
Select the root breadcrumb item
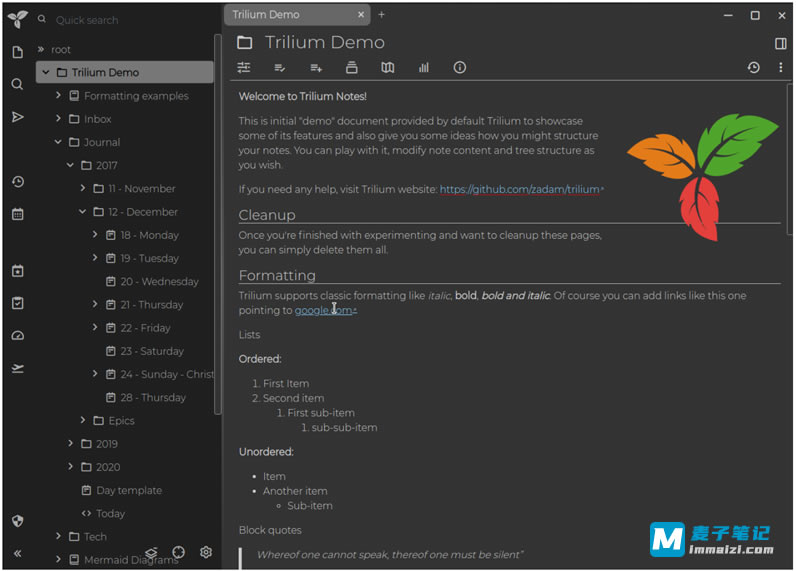click(61, 49)
